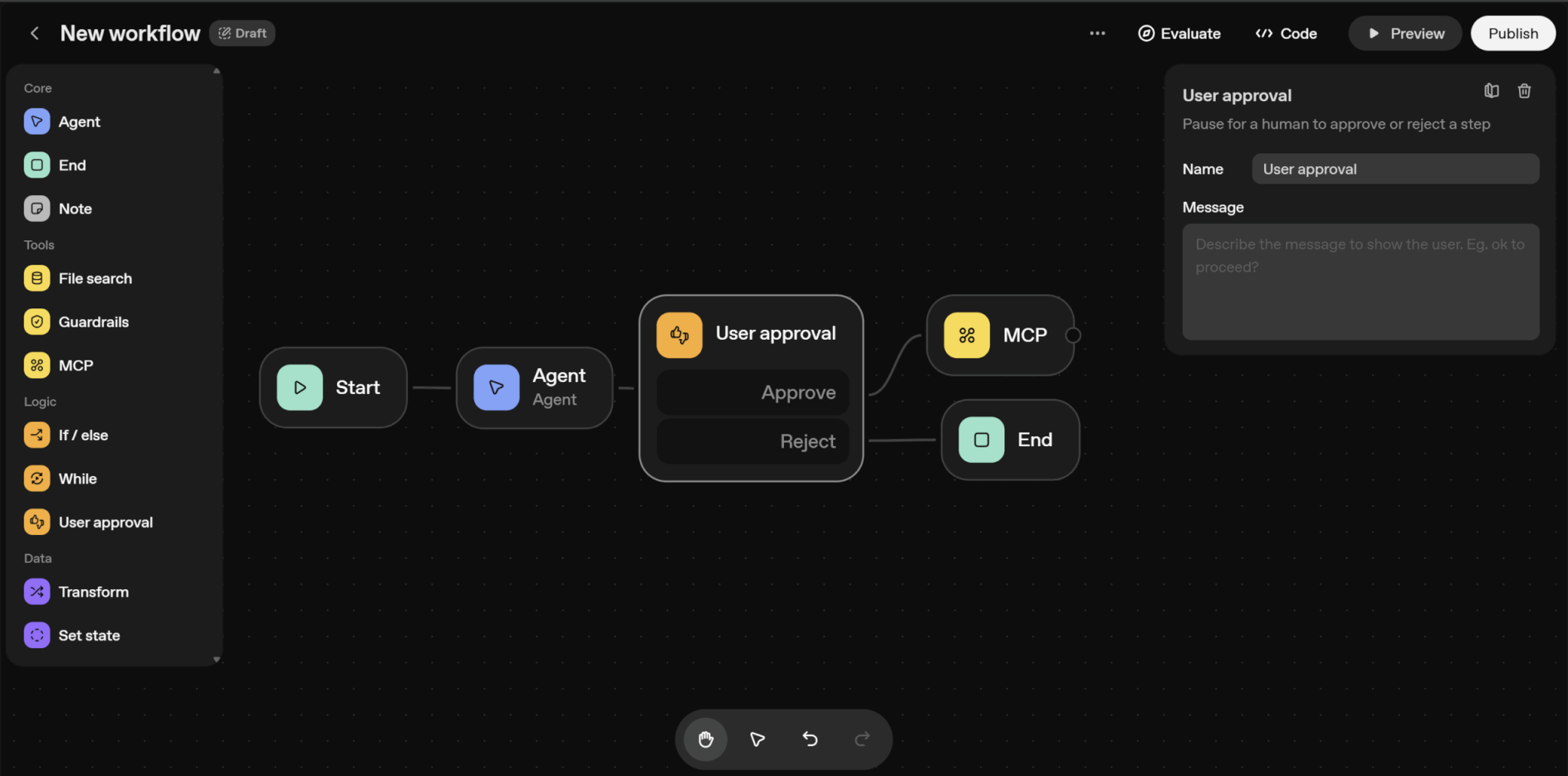Click the Transform icon in sidebar
The image size is (1568, 776).
(37, 592)
